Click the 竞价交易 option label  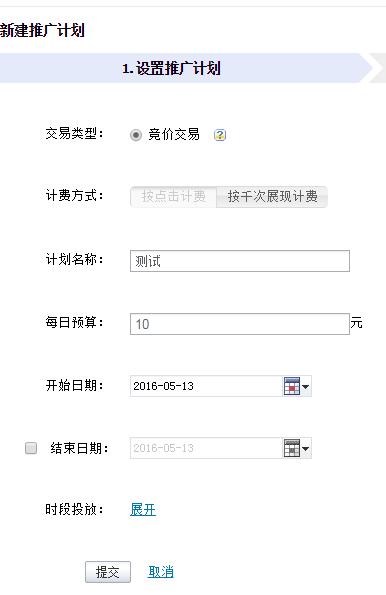pyautogui.click(x=174, y=134)
